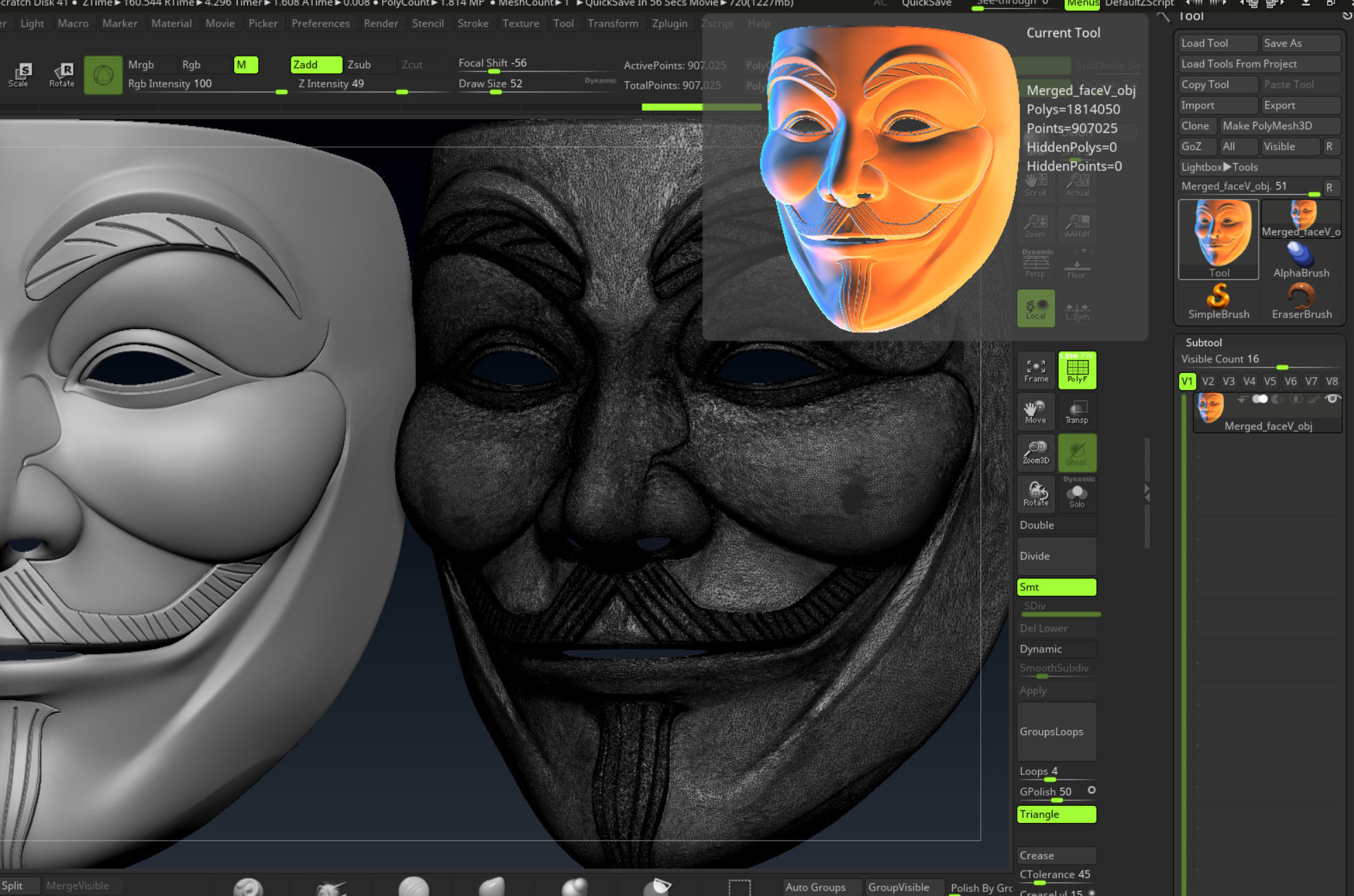
Task: Toggle the Zadd button
Action: (x=316, y=65)
